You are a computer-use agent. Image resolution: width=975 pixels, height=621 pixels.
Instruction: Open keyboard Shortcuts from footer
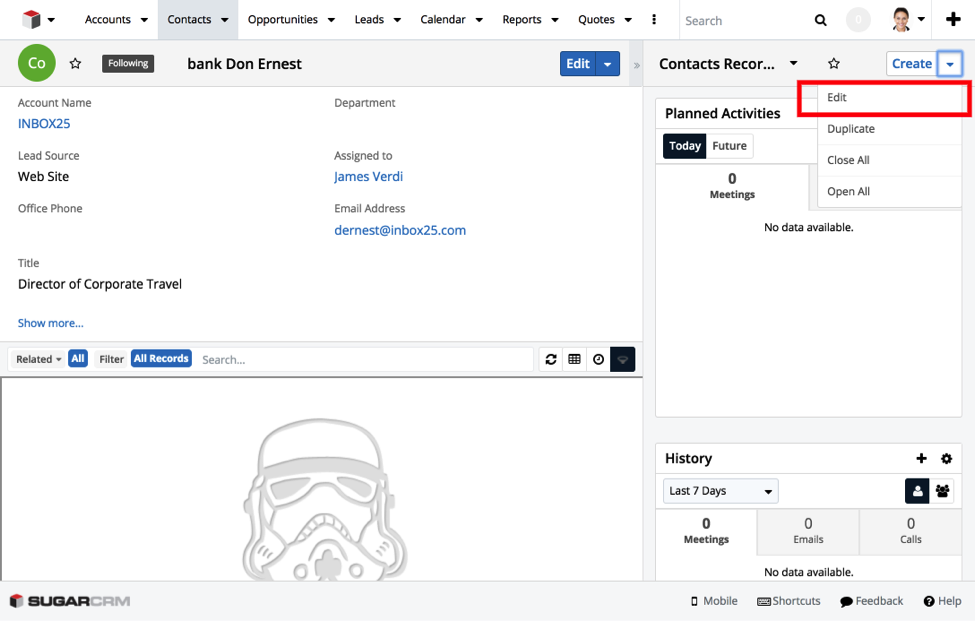(788, 601)
